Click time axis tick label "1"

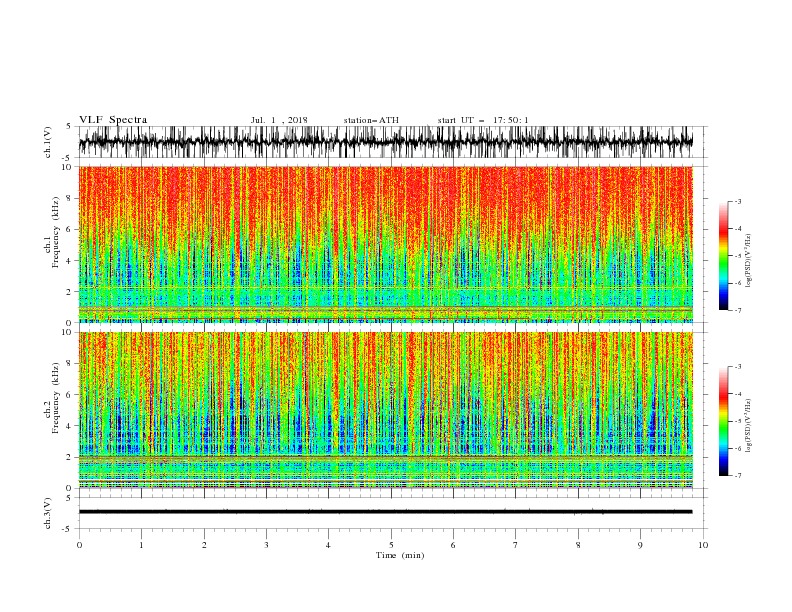coord(141,545)
